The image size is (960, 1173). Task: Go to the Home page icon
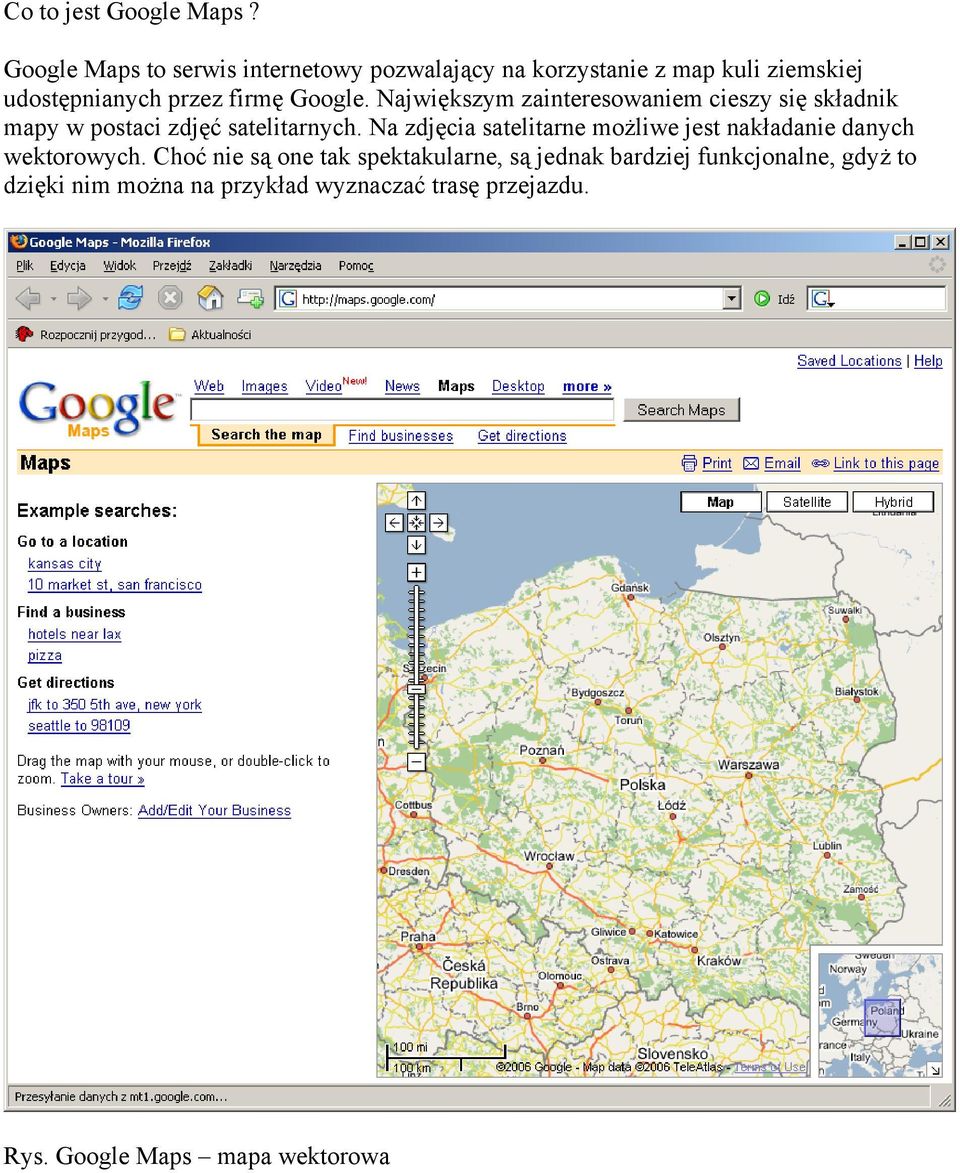tap(210, 298)
